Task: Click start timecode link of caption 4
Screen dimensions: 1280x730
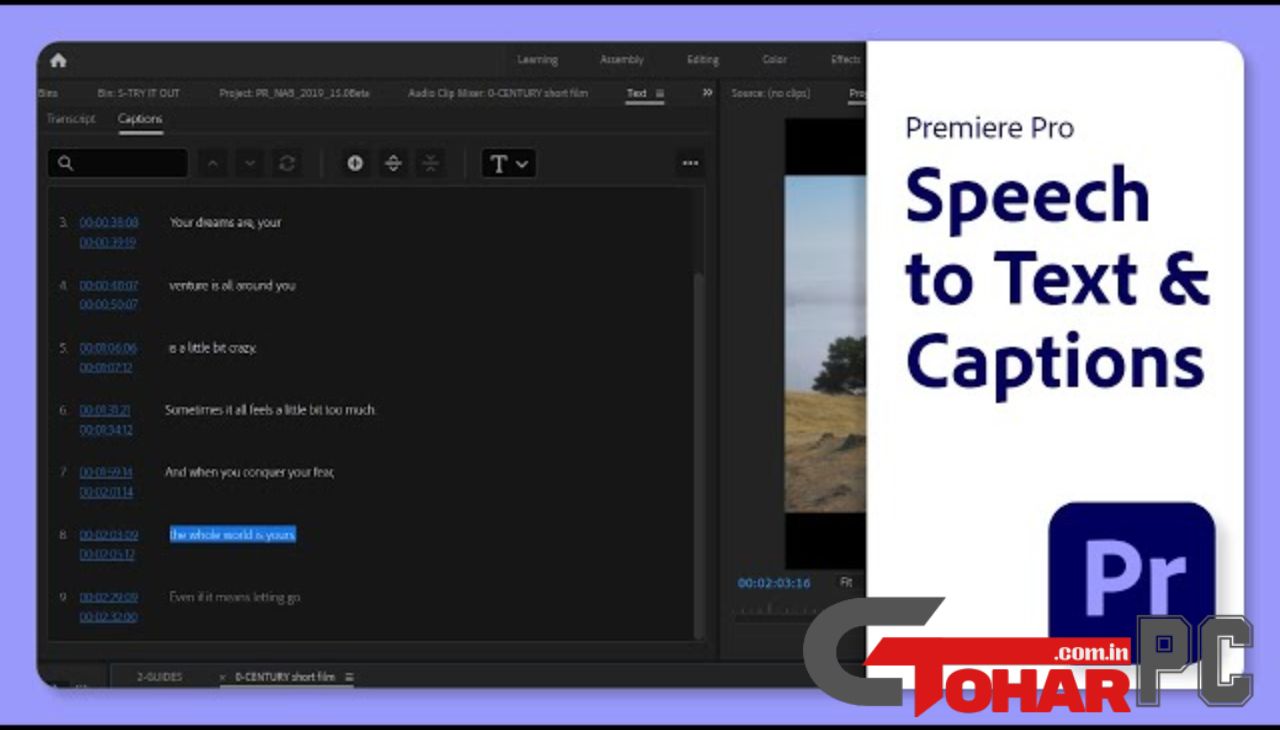Action: click(109, 286)
